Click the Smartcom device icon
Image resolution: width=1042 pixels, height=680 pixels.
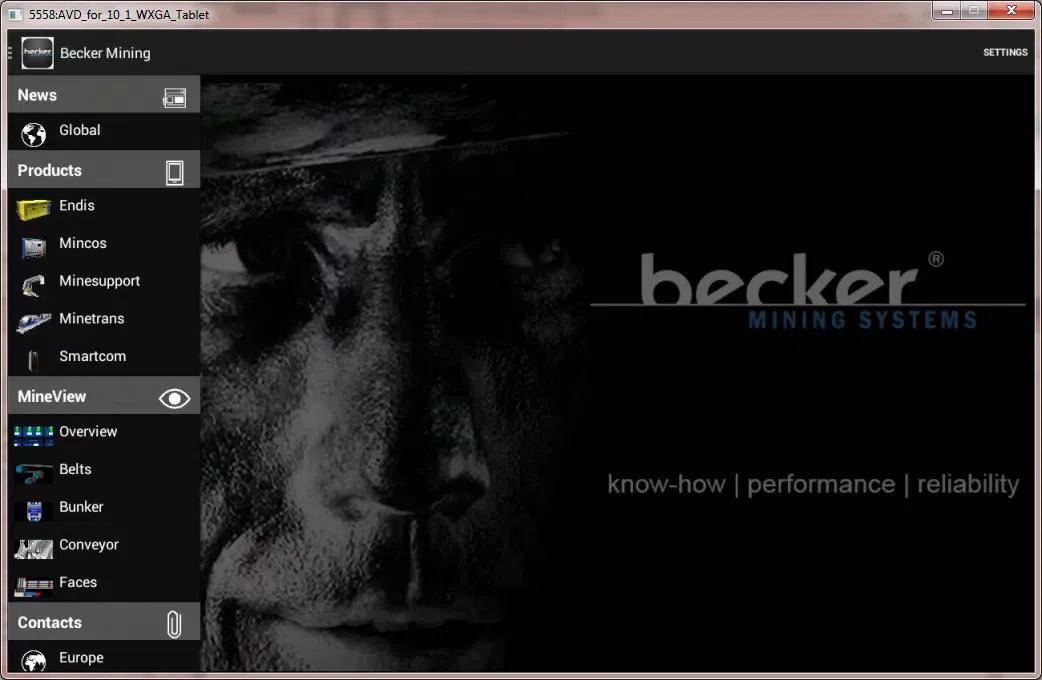[34, 359]
